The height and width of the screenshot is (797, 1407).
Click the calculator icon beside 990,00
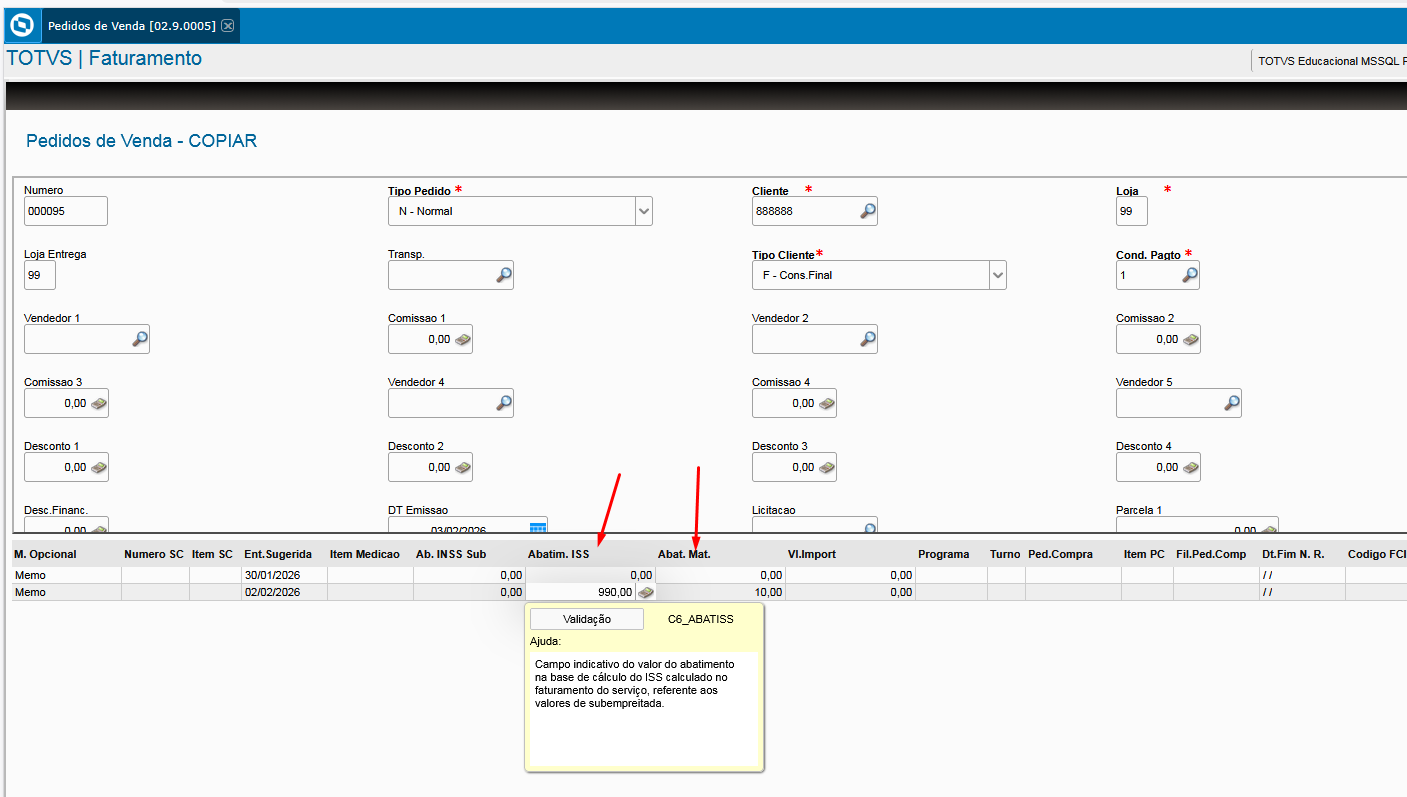[646, 592]
